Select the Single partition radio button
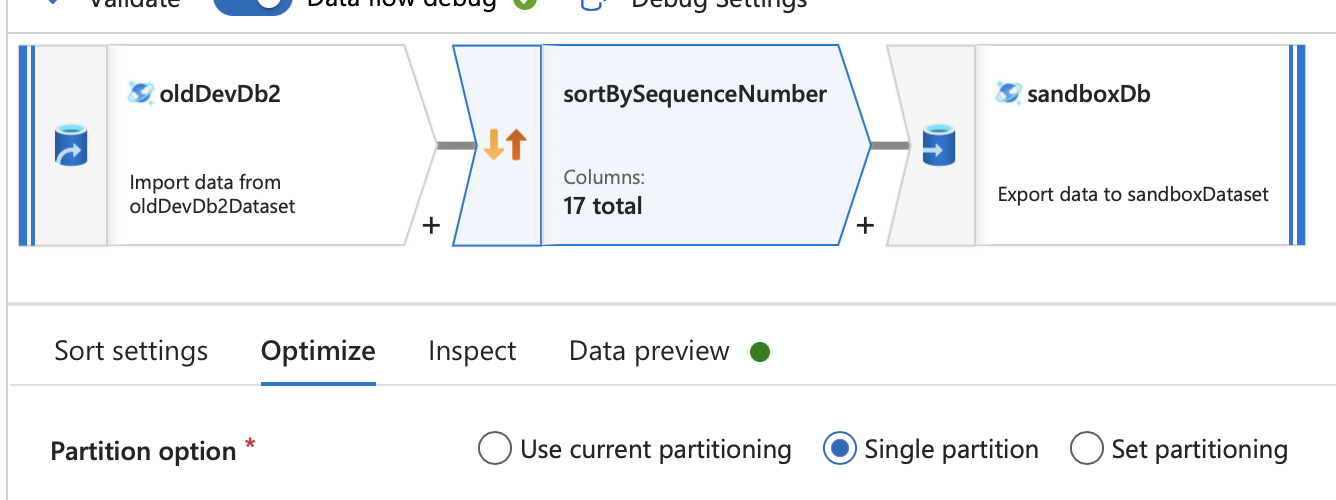 [838, 450]
